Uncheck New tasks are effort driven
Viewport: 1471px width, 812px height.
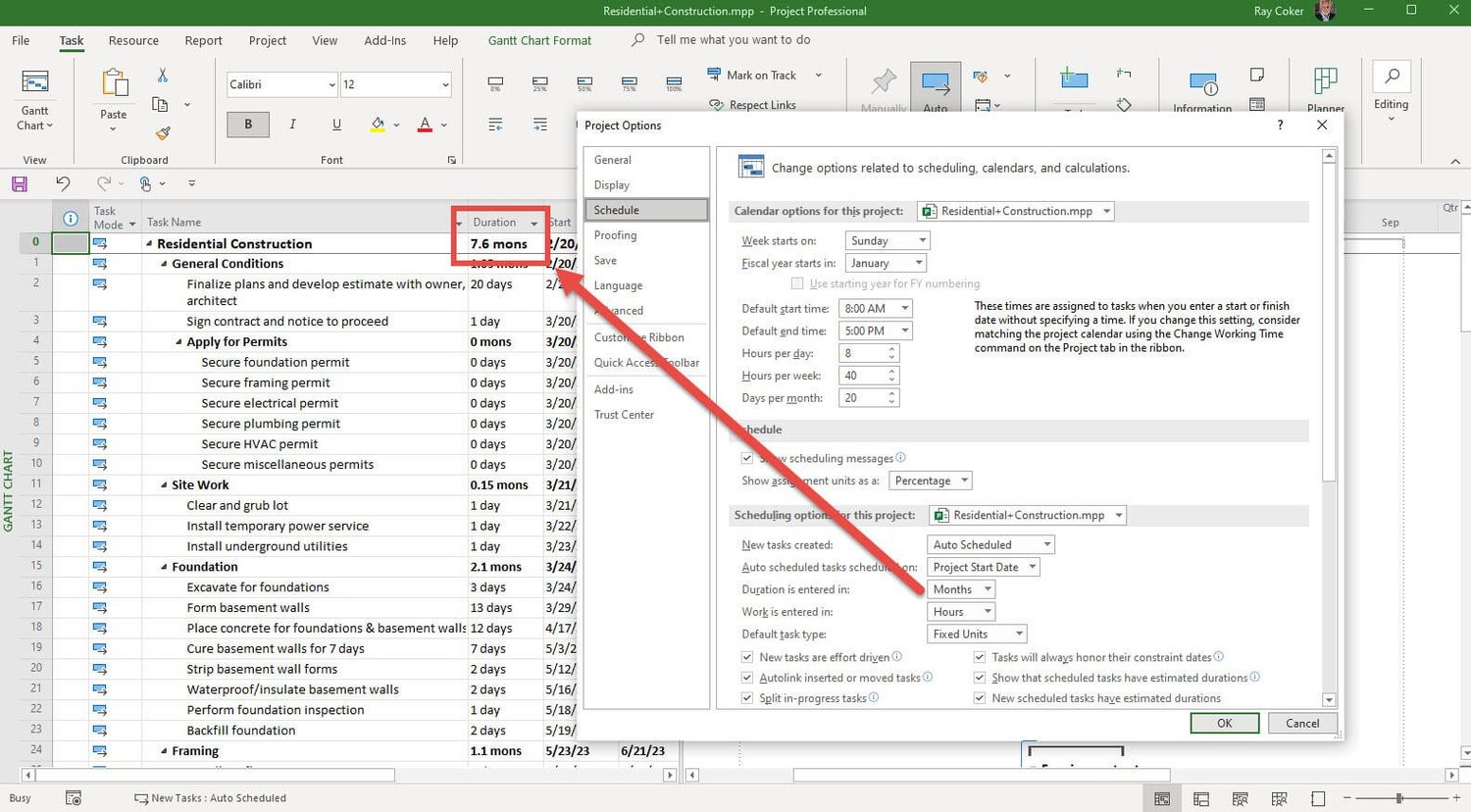(747, 657)
